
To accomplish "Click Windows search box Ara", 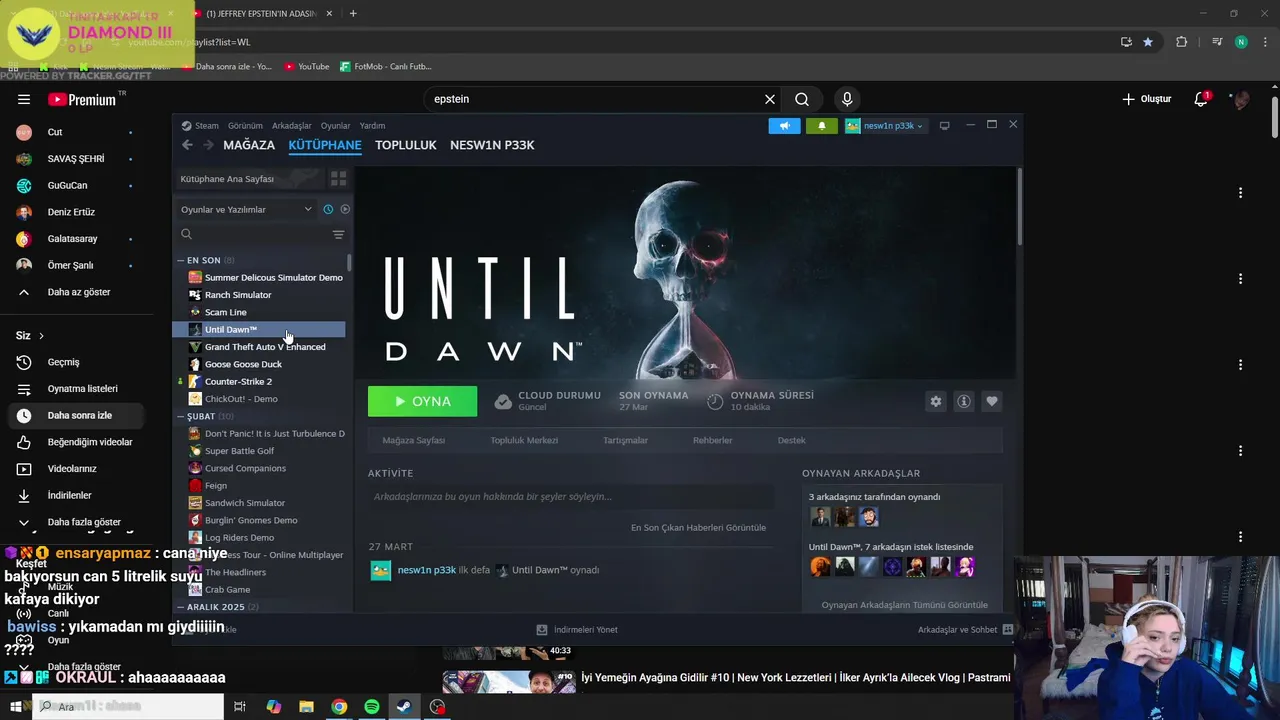I will 128,706.
